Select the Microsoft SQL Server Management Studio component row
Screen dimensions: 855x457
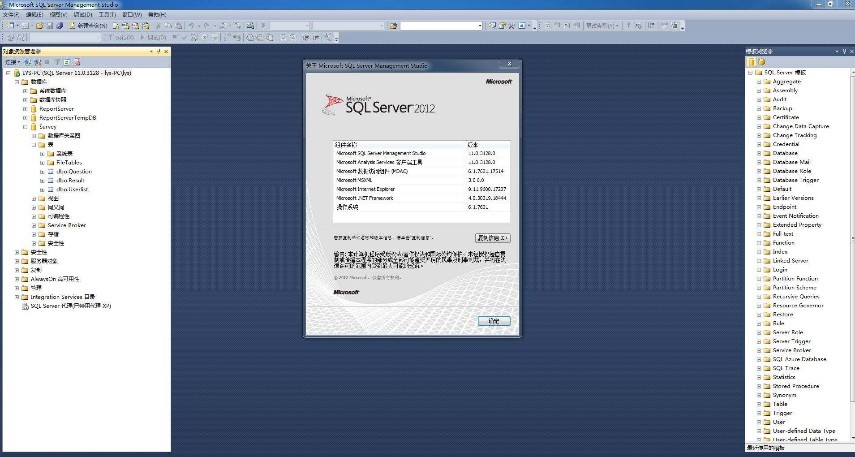pos(422,153)
